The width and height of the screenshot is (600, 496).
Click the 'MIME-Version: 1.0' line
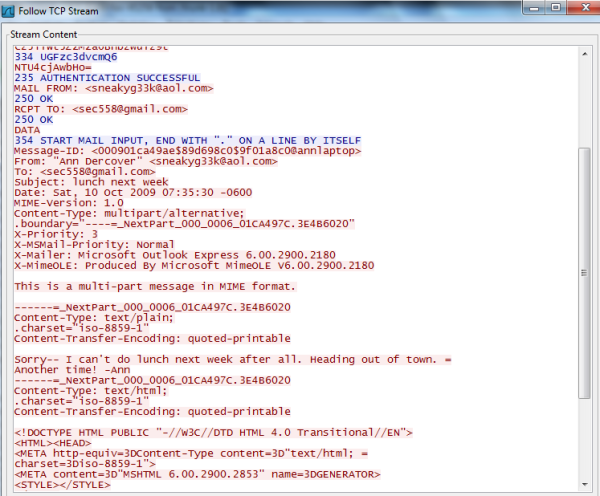69,203
